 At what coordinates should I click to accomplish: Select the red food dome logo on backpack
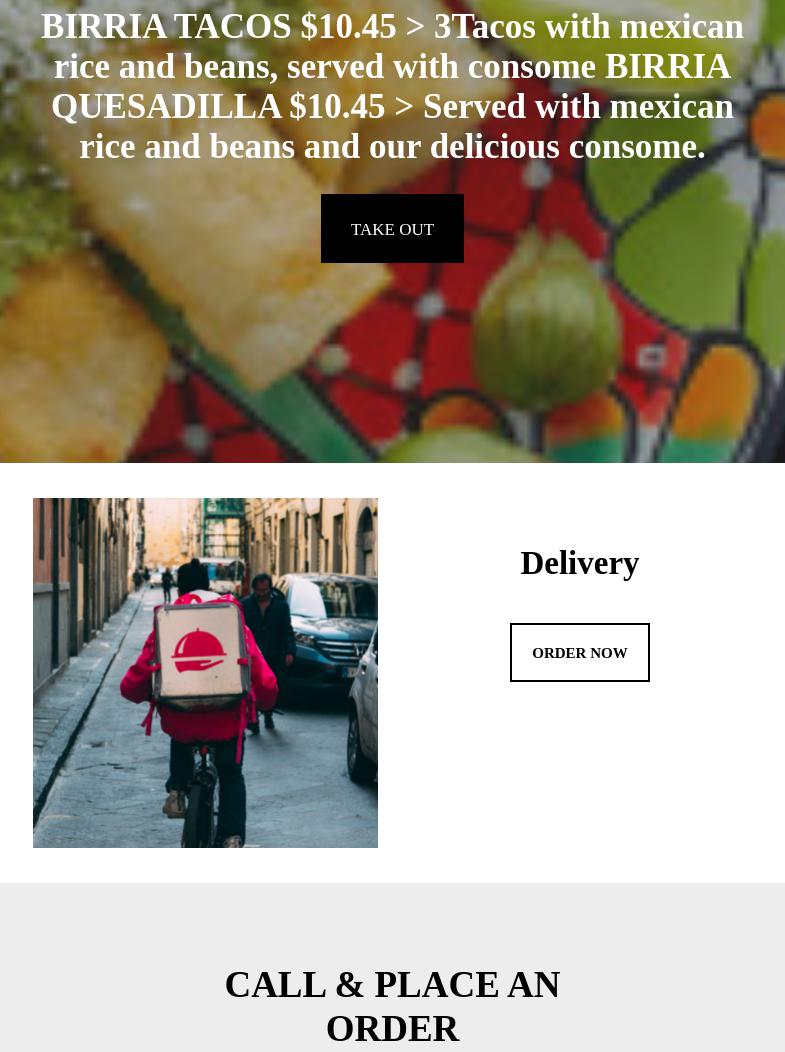coord(199,651)
